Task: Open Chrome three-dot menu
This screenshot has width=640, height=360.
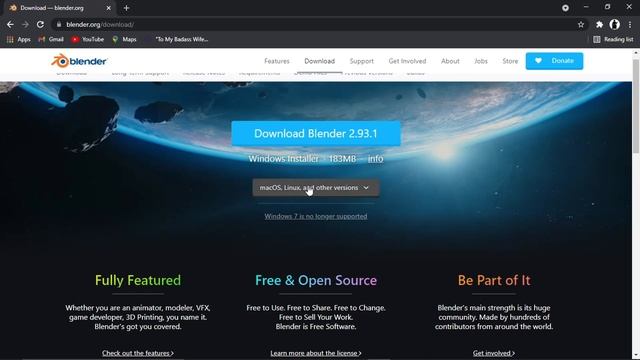Action: click(630, 24)
